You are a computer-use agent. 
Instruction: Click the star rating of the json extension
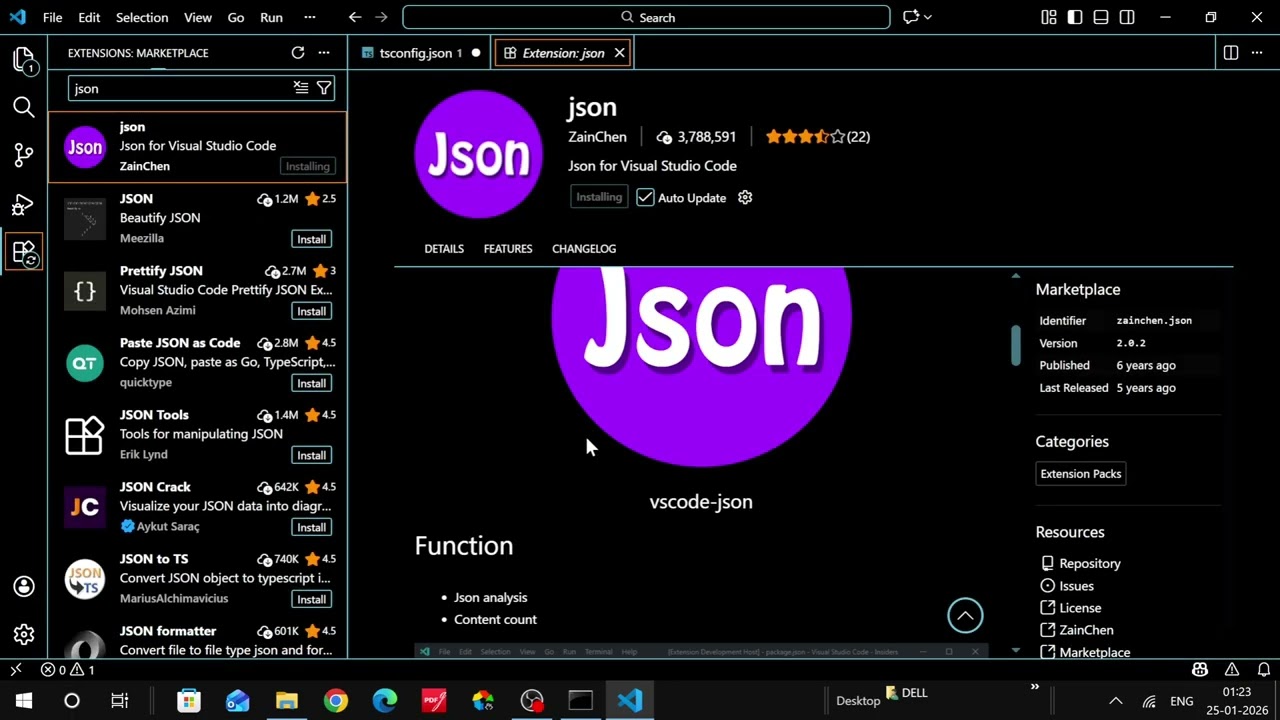pyautogui.click(x=818, y=137)
